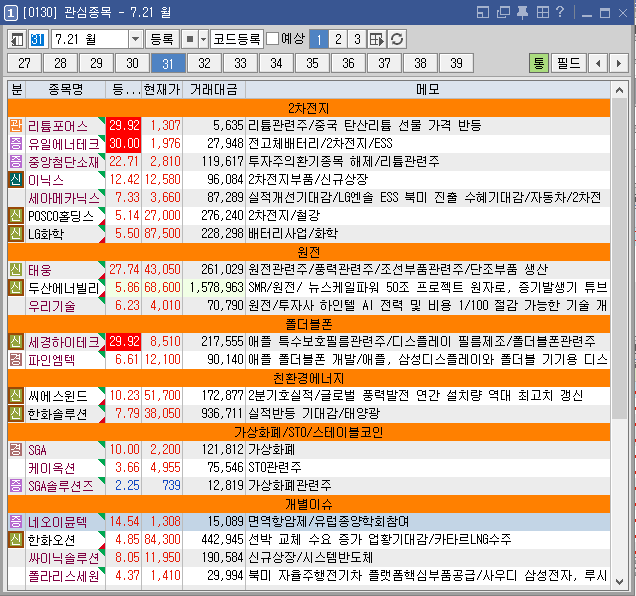Click the 신 badge on POSCO홀딩스 row
636x596 pixels.
pyautogui.click(x=16, y=215)
